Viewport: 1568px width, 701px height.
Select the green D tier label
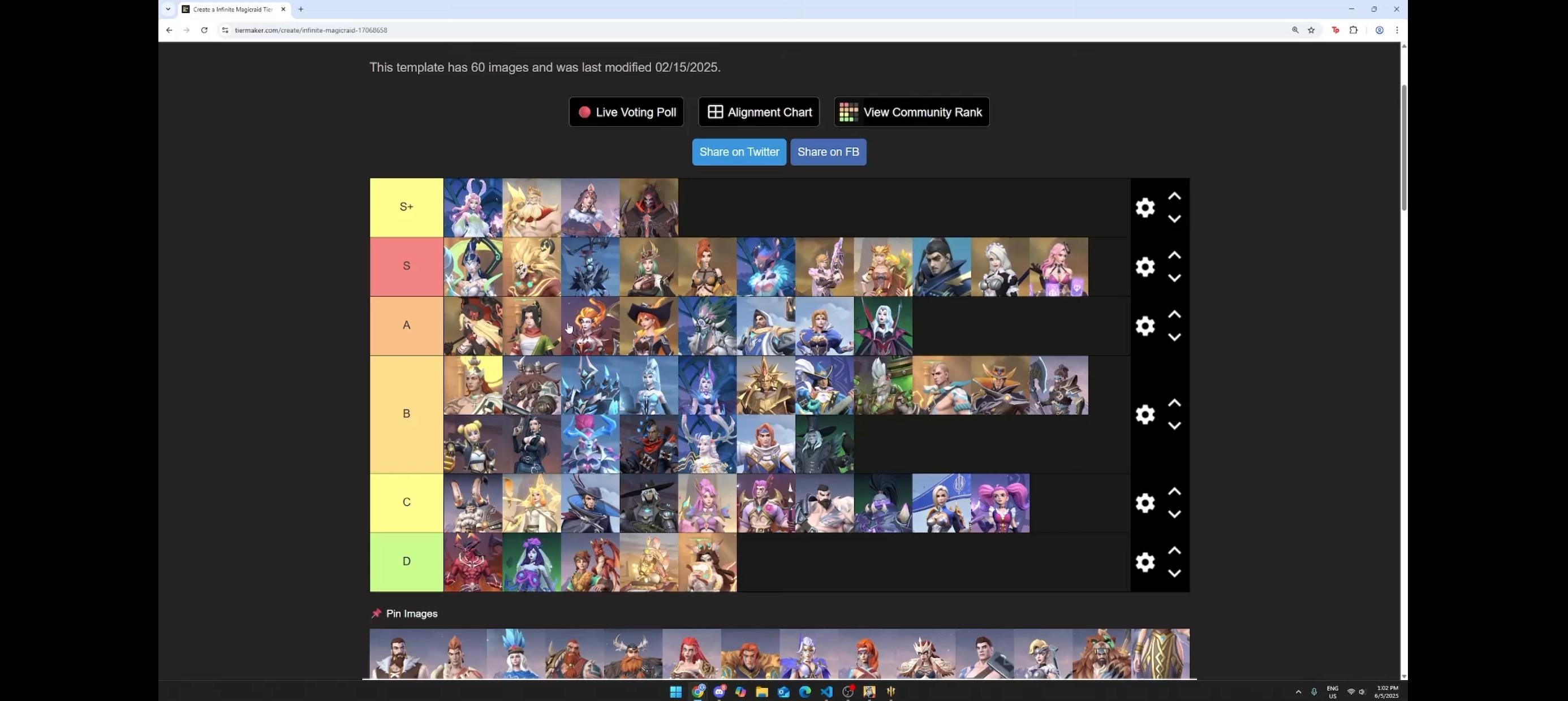click(407, 562)
